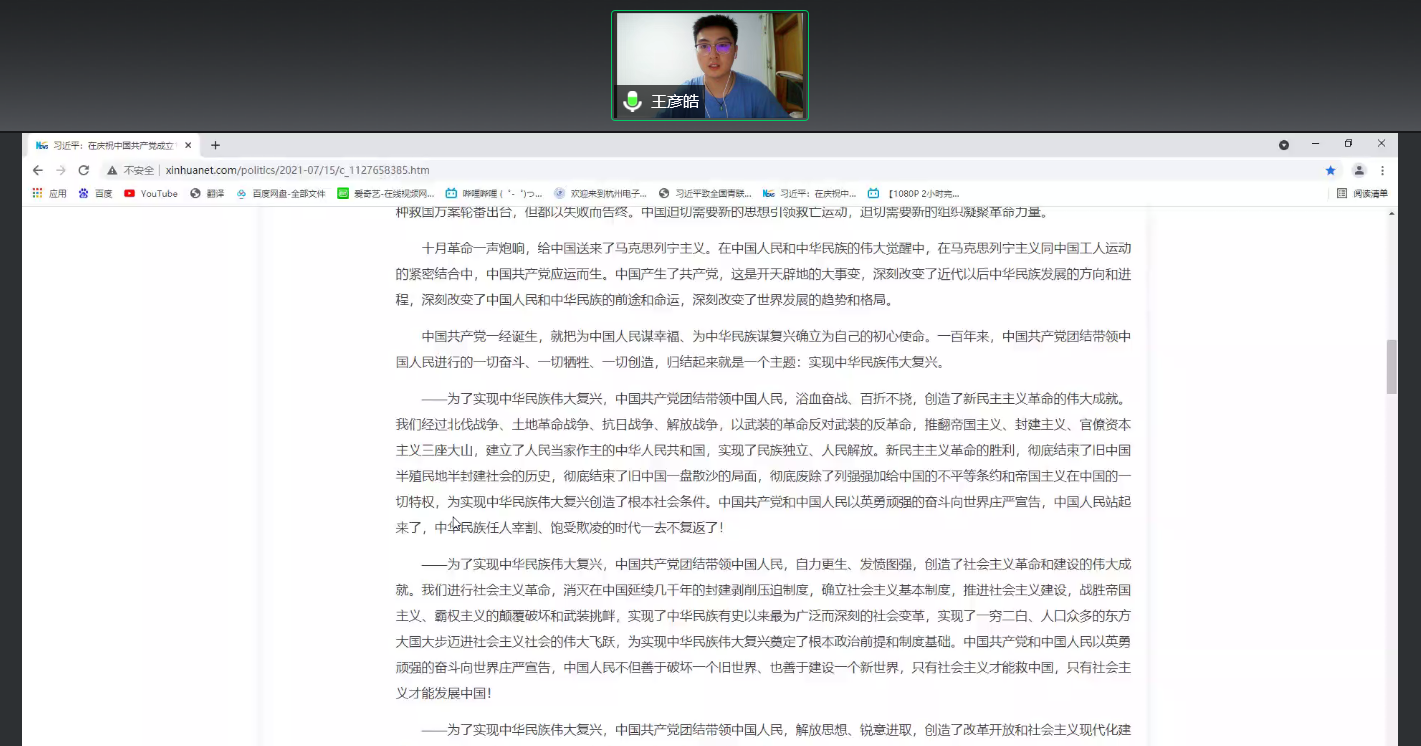Open Chrome three-dot menu

(x=1383, y=170)
